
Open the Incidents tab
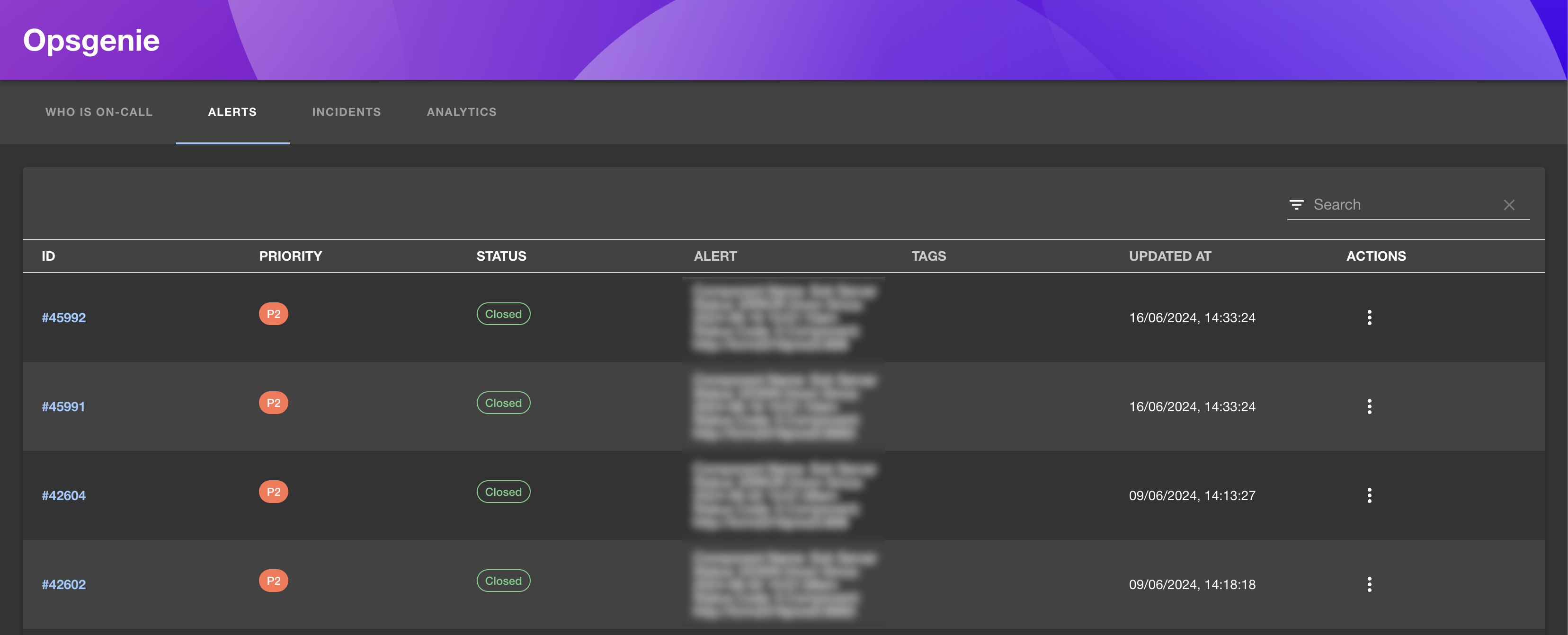[x=347, y=112]
